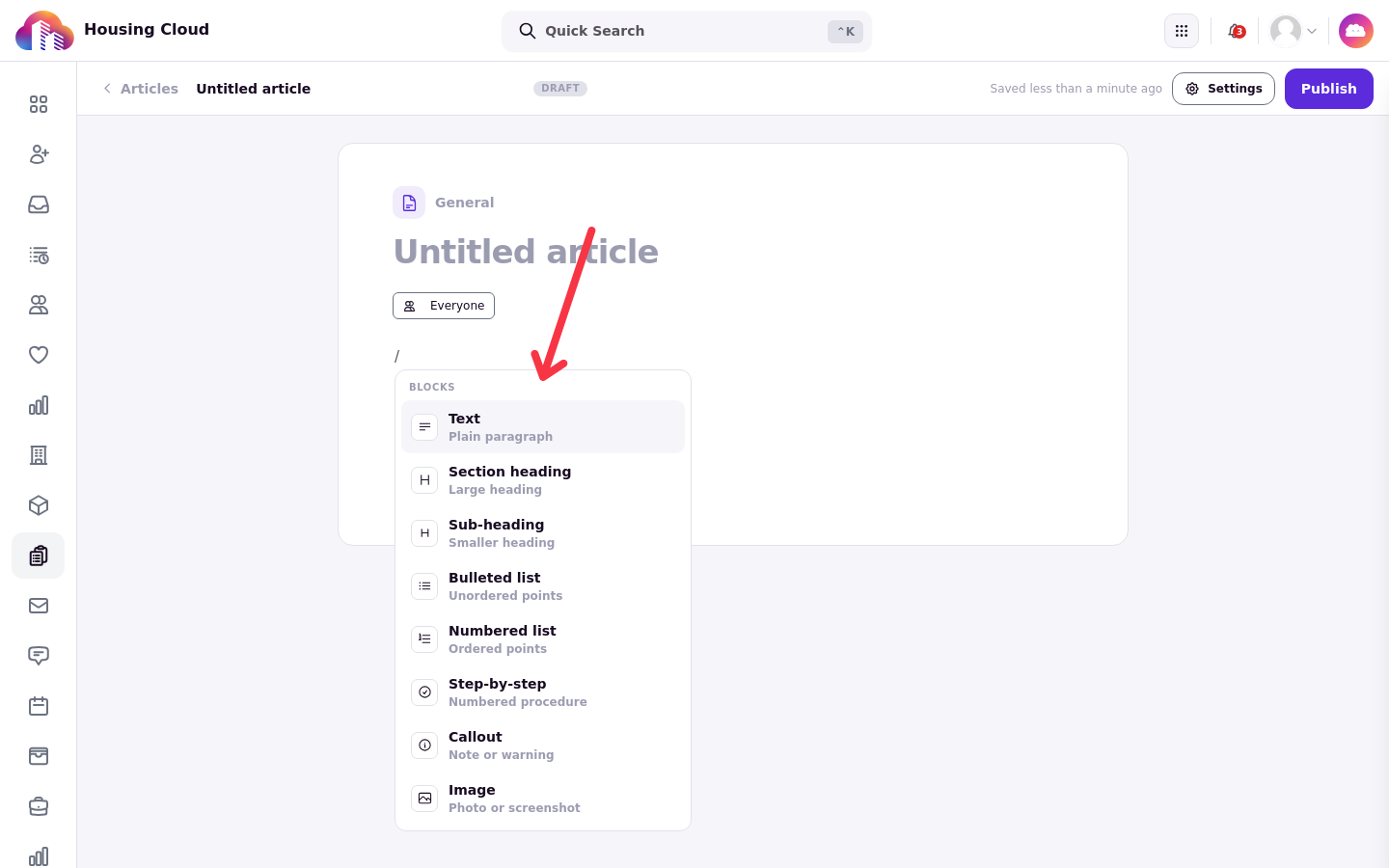Open the dashboard grid icon in sidebar
Viewport: 1389px width, 868px height.
click(39, 104)
